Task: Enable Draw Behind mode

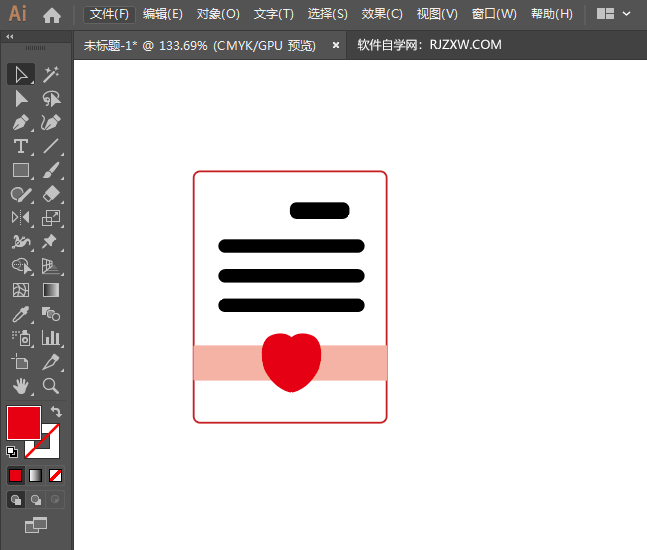Action: click(35, 500)
